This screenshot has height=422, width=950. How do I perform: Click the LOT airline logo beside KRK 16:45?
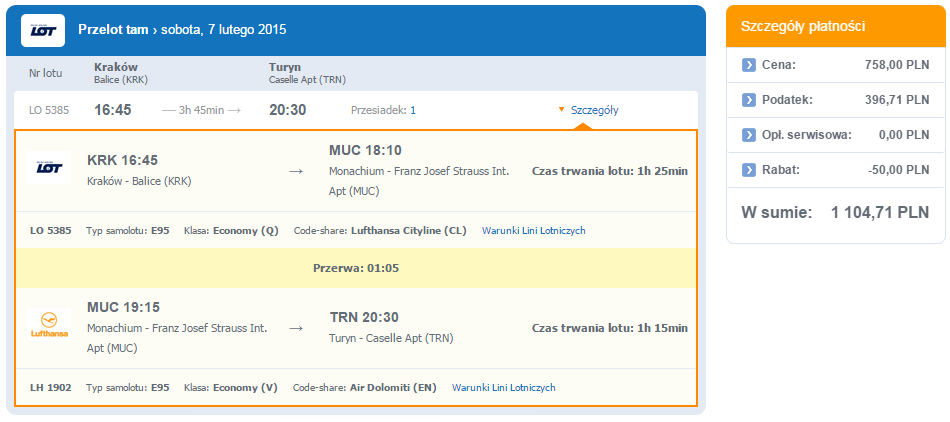[49, 168]
